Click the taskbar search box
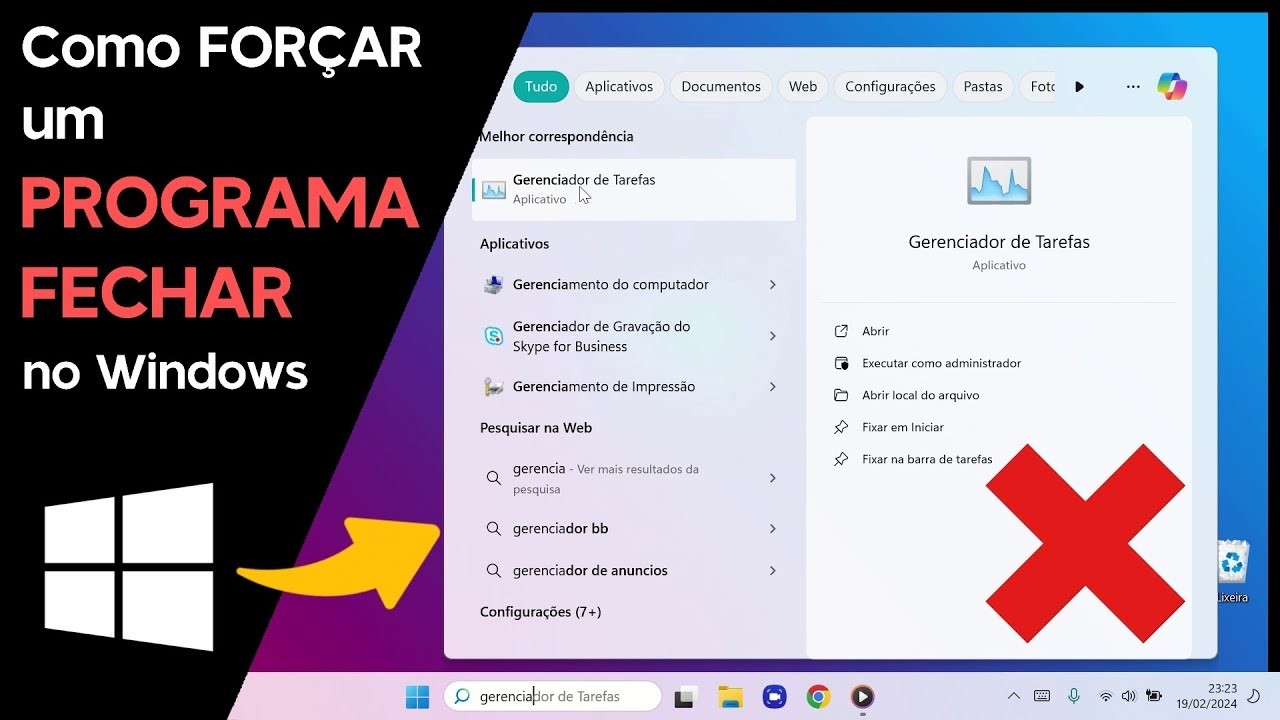1280x720 pixels. pos(553,696)
